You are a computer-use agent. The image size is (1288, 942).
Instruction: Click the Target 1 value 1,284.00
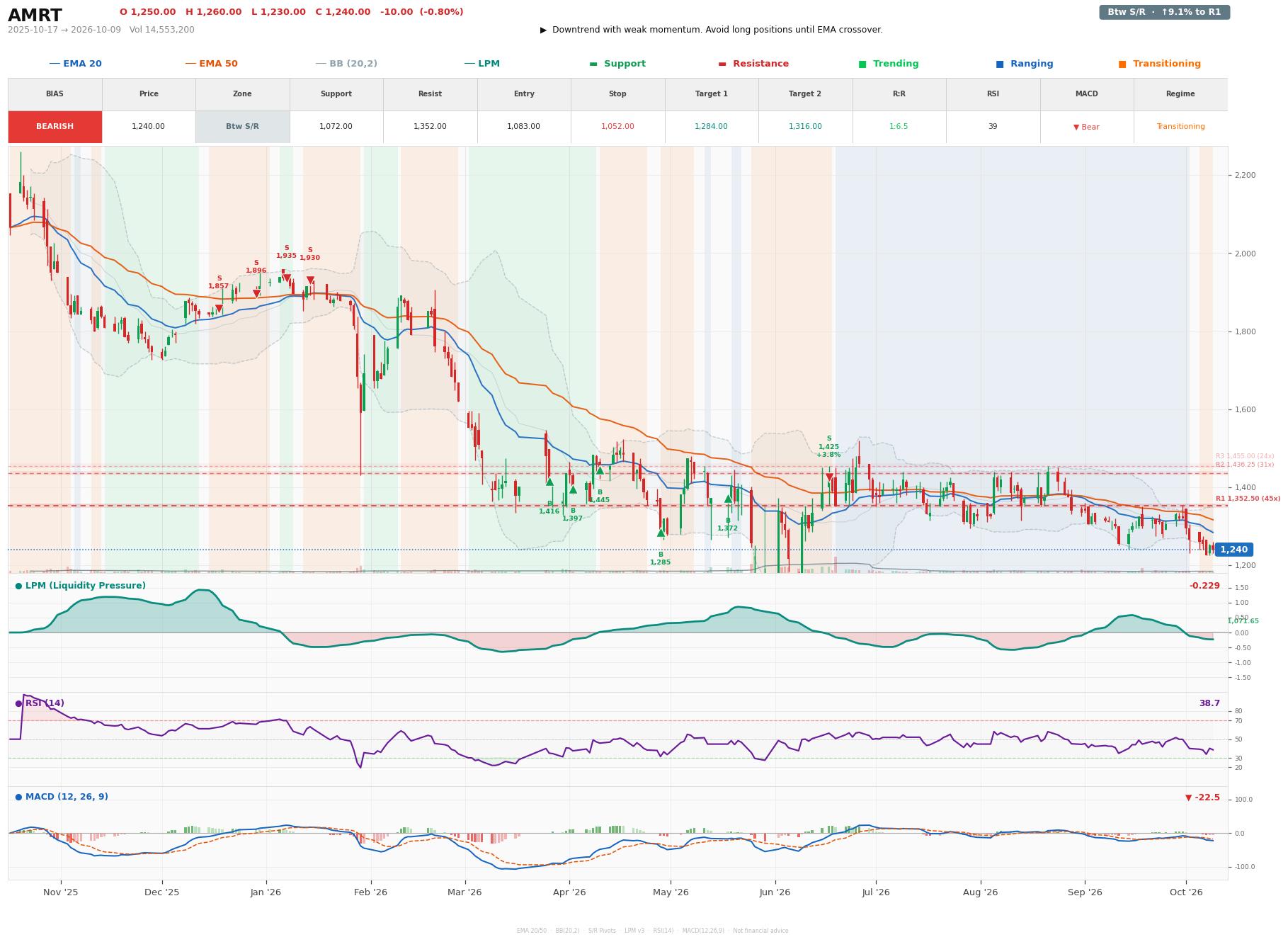point(711,127)
